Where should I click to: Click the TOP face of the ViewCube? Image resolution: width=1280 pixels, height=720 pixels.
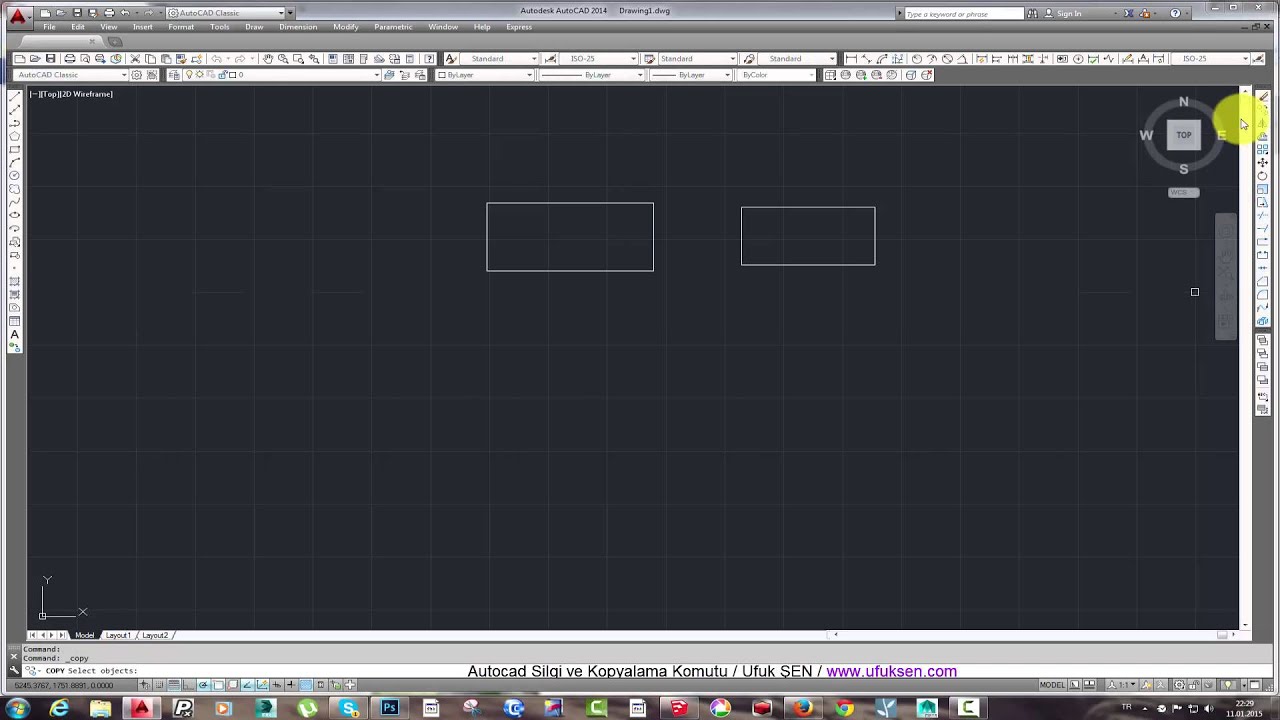(1183, 135)
